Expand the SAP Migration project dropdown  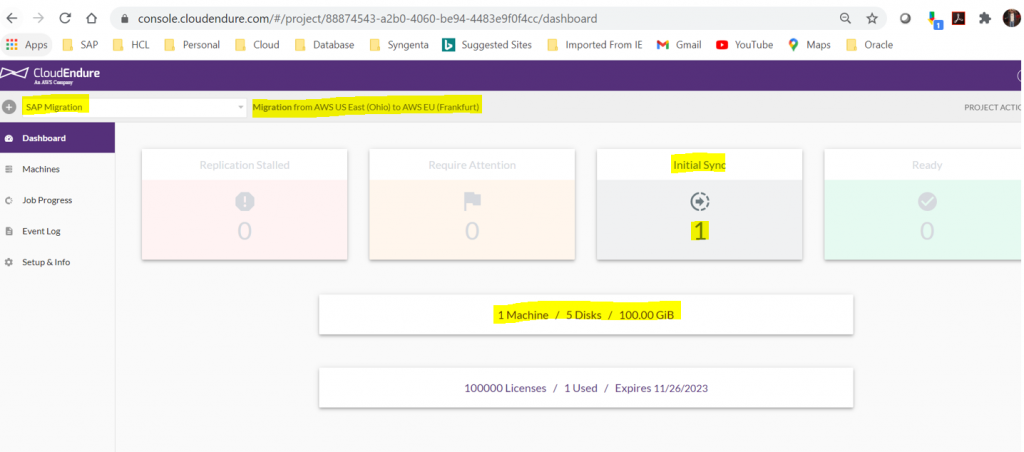tap(133, 108)
